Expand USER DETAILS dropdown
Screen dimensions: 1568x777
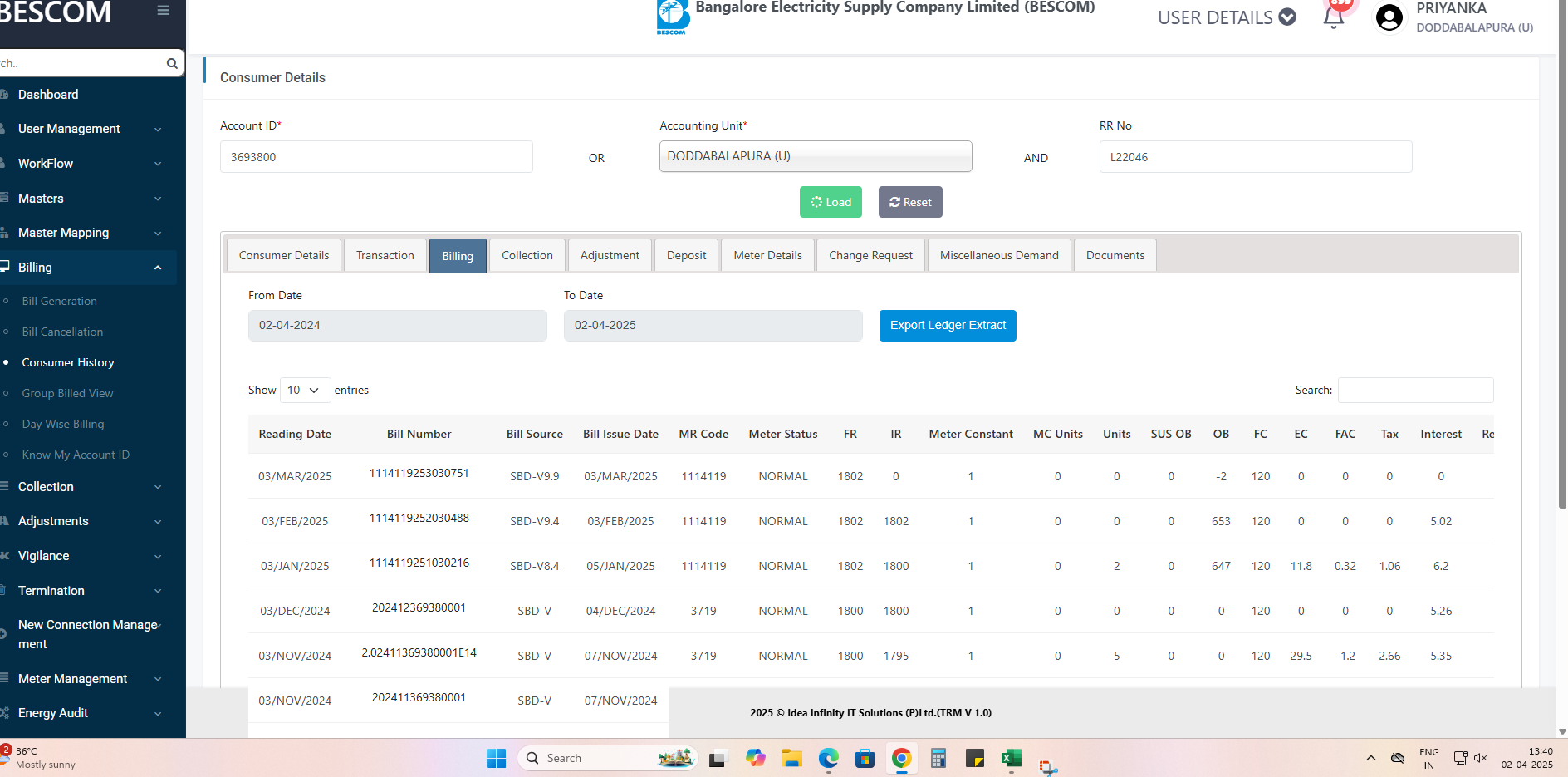pyautogui.click(x=1227, y=17)
